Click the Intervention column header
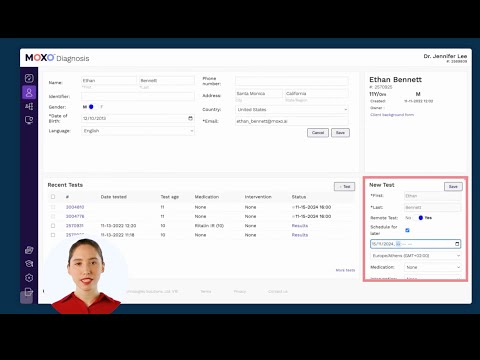 (x=258, y=197)
